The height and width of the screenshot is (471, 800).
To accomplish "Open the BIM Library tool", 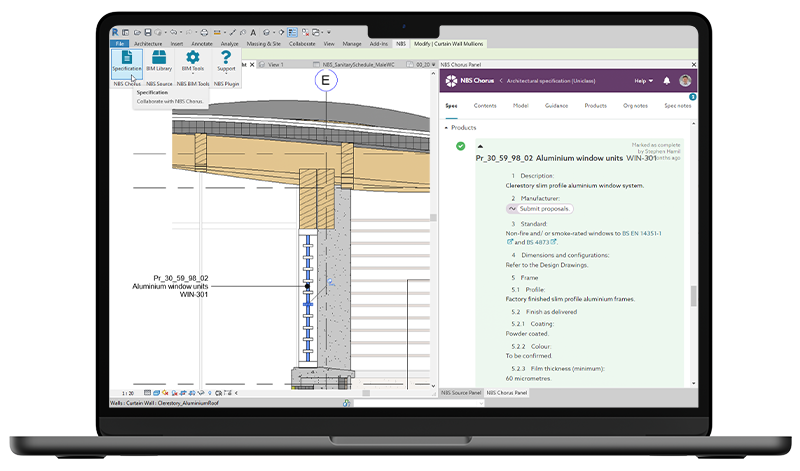I will click(x=159, y=62).
